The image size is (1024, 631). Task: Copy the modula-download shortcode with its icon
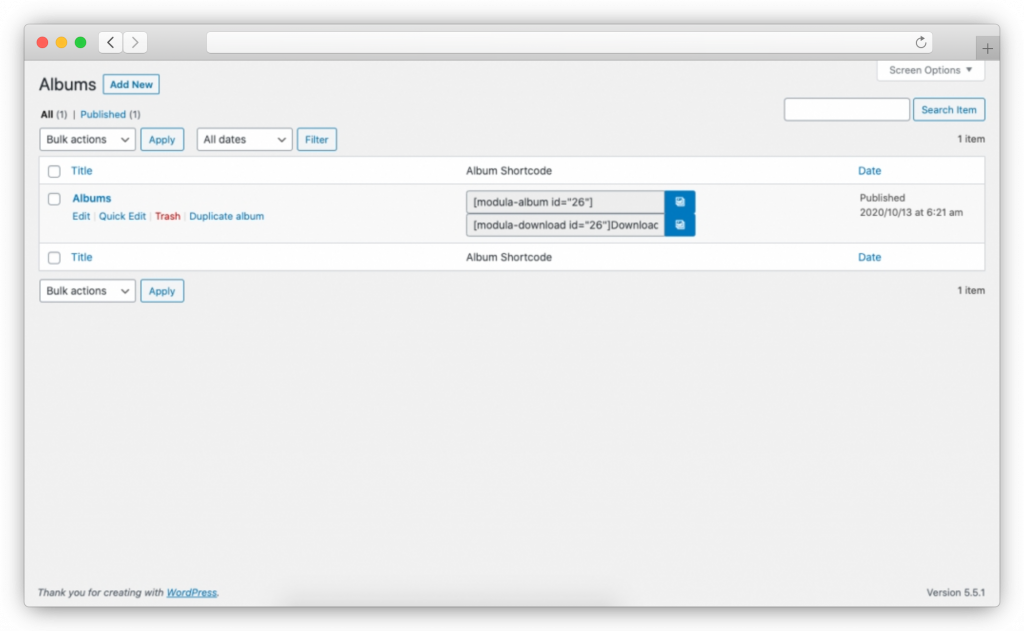click(679, 225)
